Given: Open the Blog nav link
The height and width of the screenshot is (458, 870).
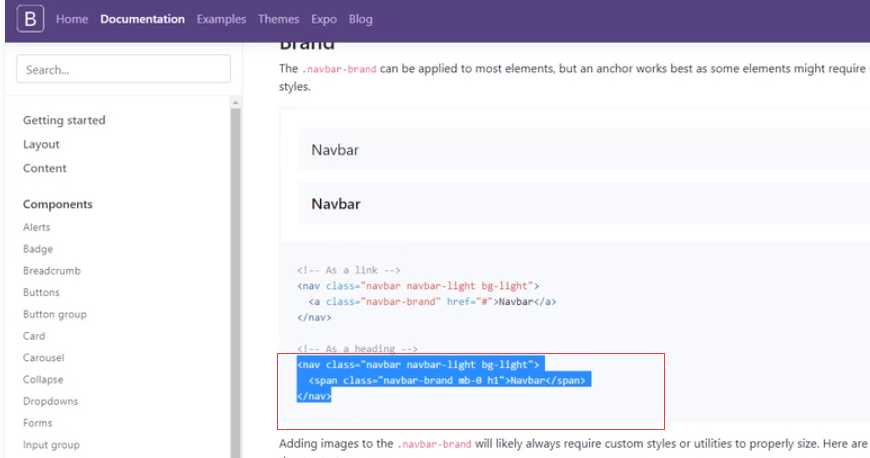Looking at the screenshot, I should (x=361, y=19).
